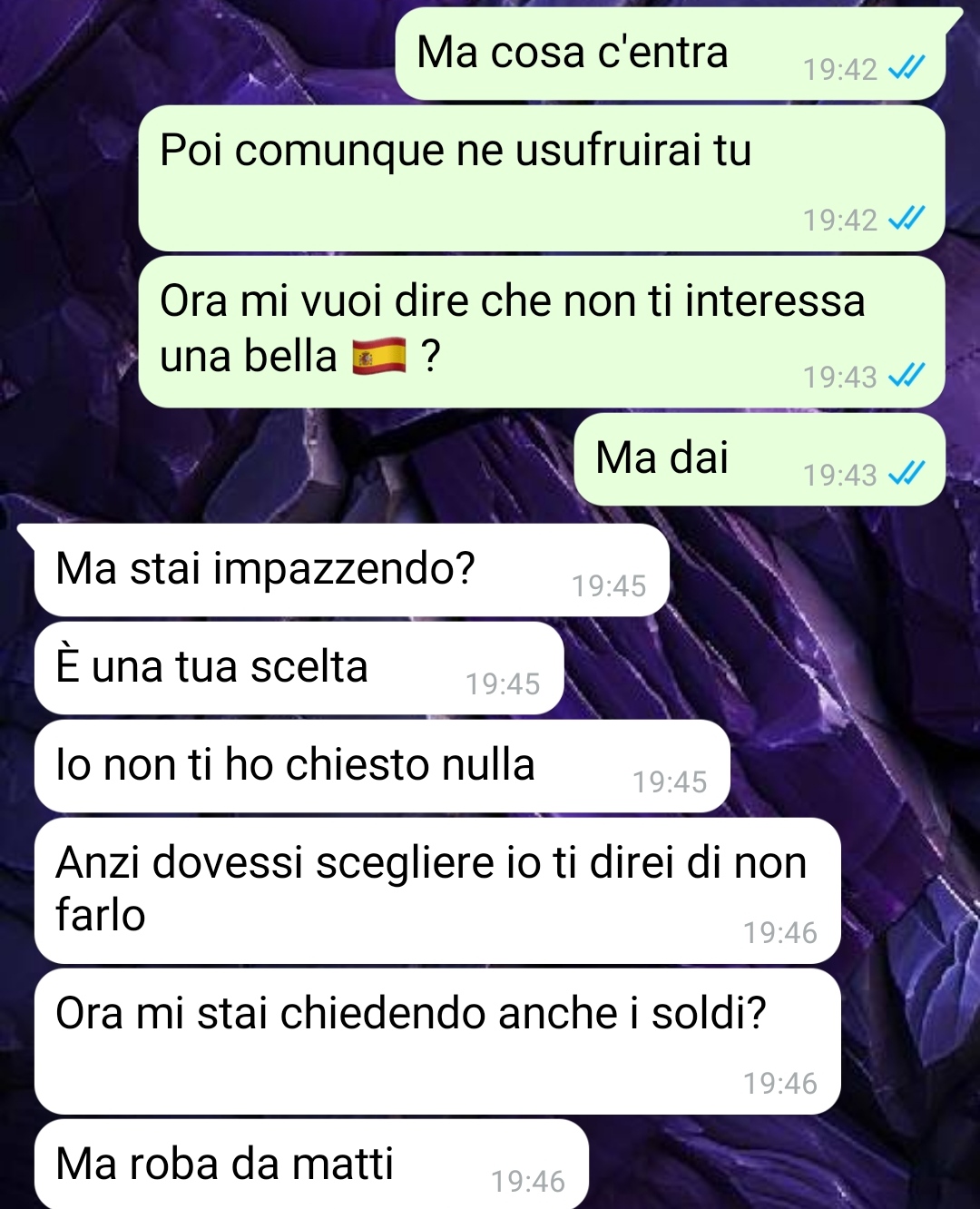Tap the read checkmarks on "Poi comunque ne usufruirai tu"
The height and width of the screenshot is (1209, 980).
pos(906,219)
